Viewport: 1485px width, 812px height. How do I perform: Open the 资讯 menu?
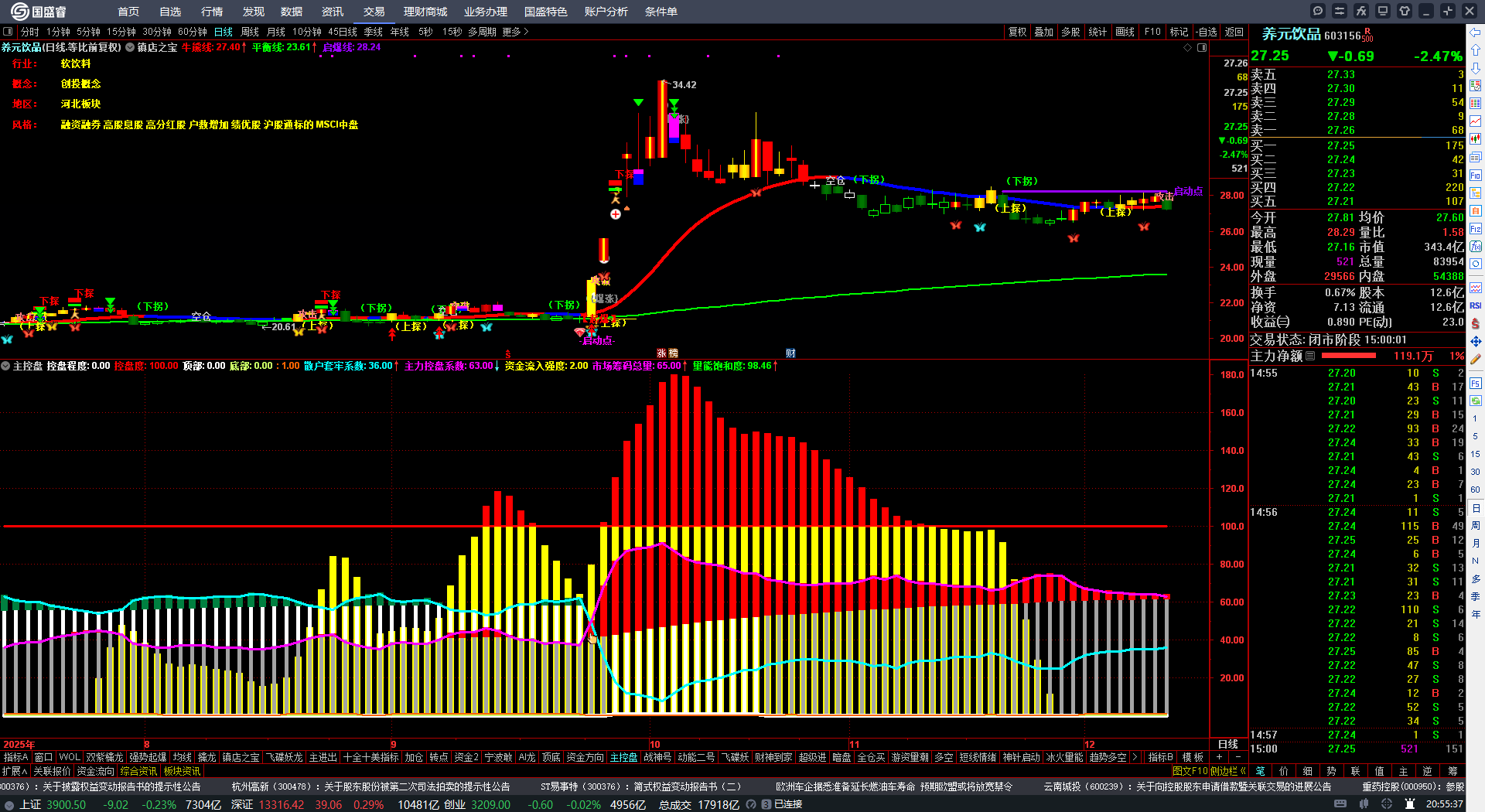pos(333,12)
